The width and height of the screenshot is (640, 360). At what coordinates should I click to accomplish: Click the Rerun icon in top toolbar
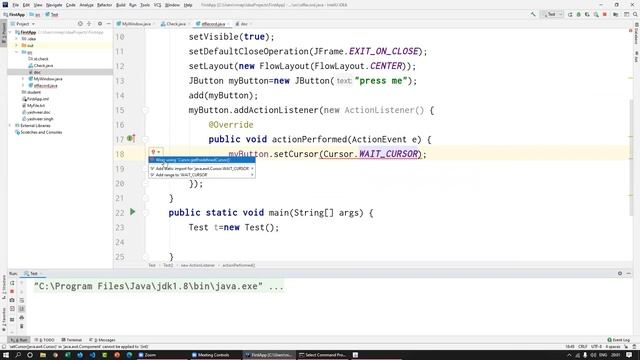coord(570,14)
